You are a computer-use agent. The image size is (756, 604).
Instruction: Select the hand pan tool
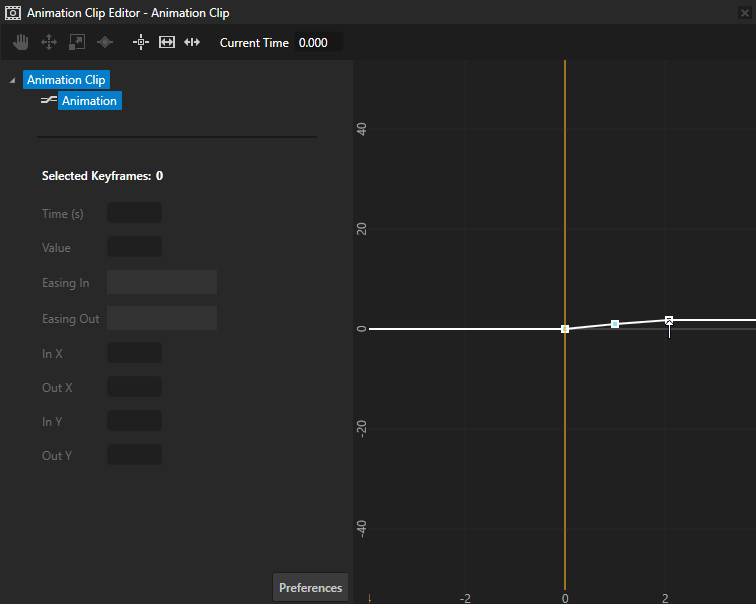pyautogui.click(x=20, y=42)
